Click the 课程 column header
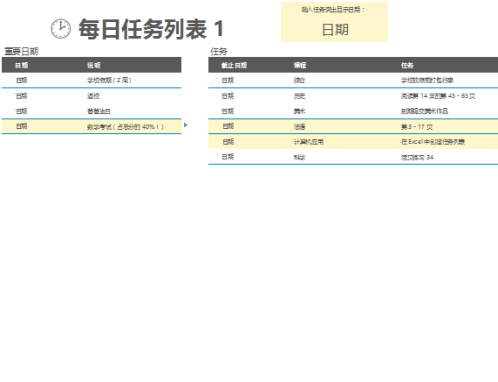 pyautogui.click(x=300, y=65)
